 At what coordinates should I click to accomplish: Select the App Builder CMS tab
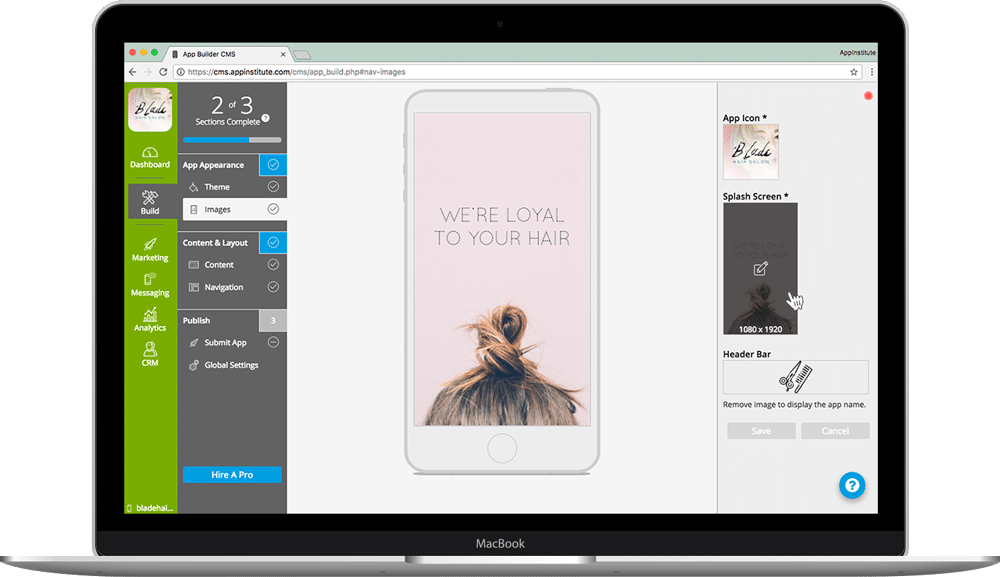(x=223, y=54)
